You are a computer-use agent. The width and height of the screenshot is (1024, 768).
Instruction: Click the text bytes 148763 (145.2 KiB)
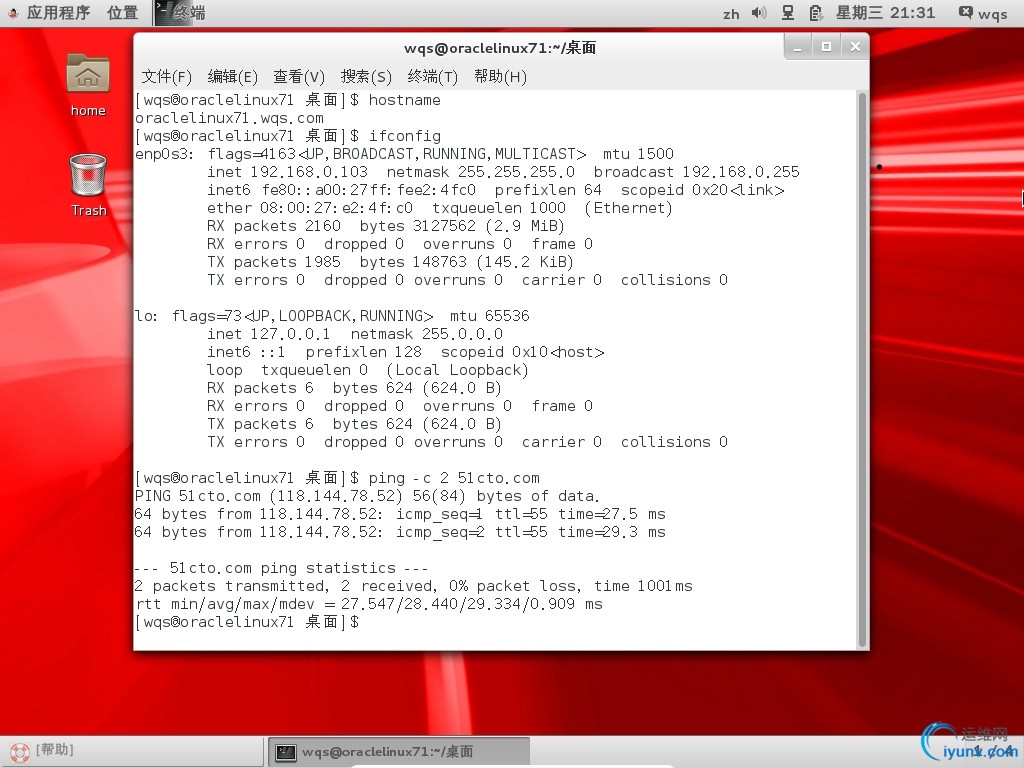point(466,262)
